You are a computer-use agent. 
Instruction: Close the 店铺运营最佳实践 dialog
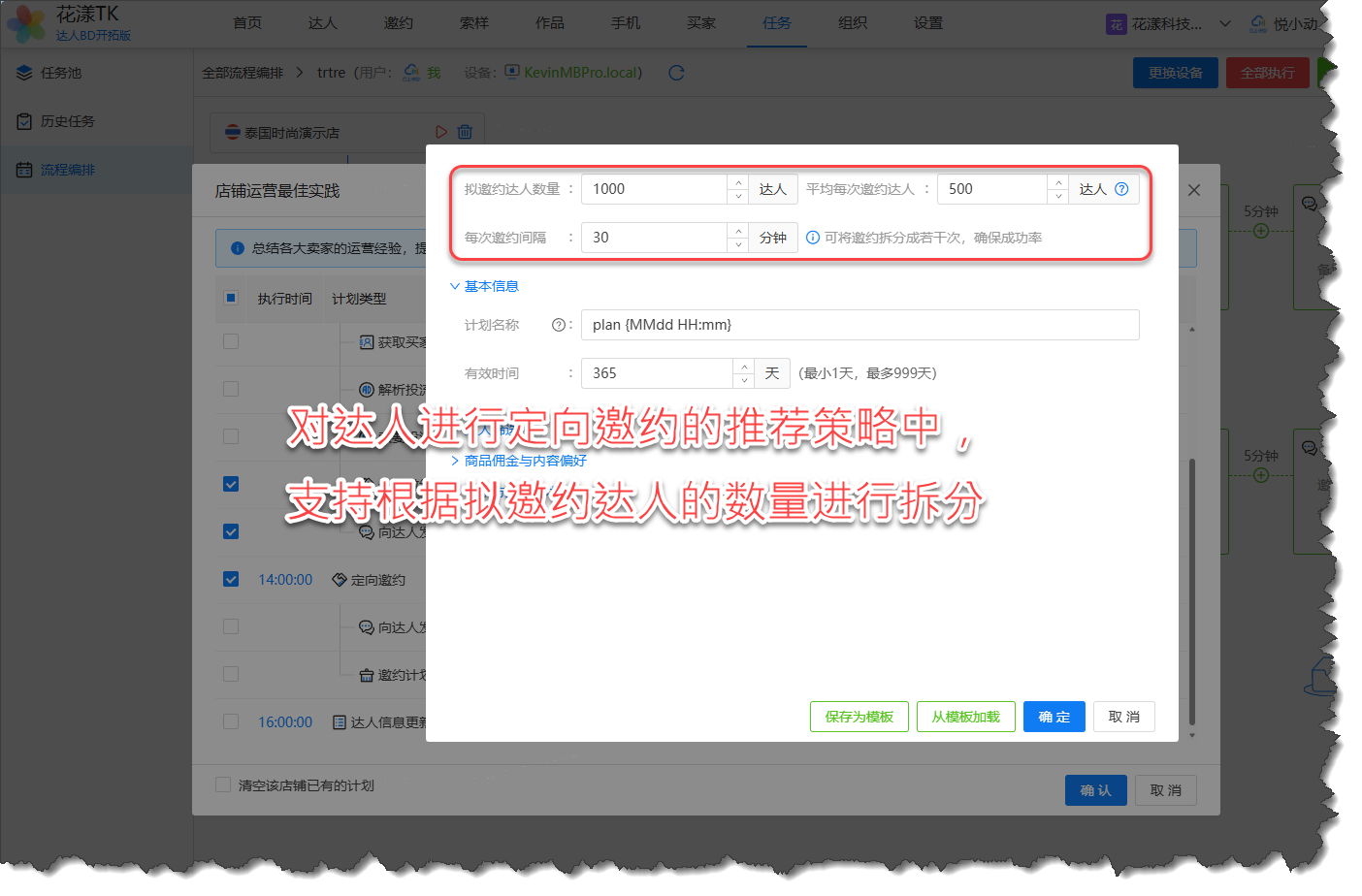click(x=1194, y=190)
